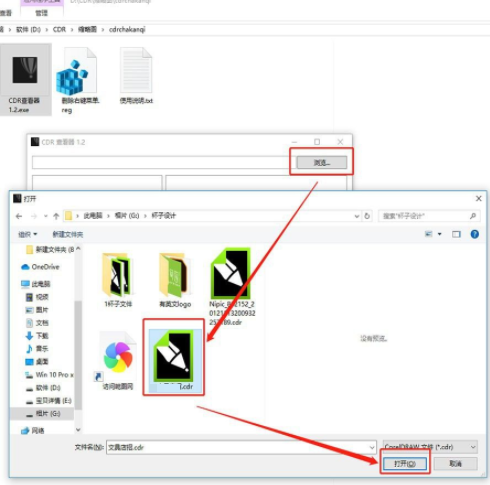The height and width of the screenshot is (485, 490).
Task: Click the back arrow in open dialog
Action: coord(19,216)
